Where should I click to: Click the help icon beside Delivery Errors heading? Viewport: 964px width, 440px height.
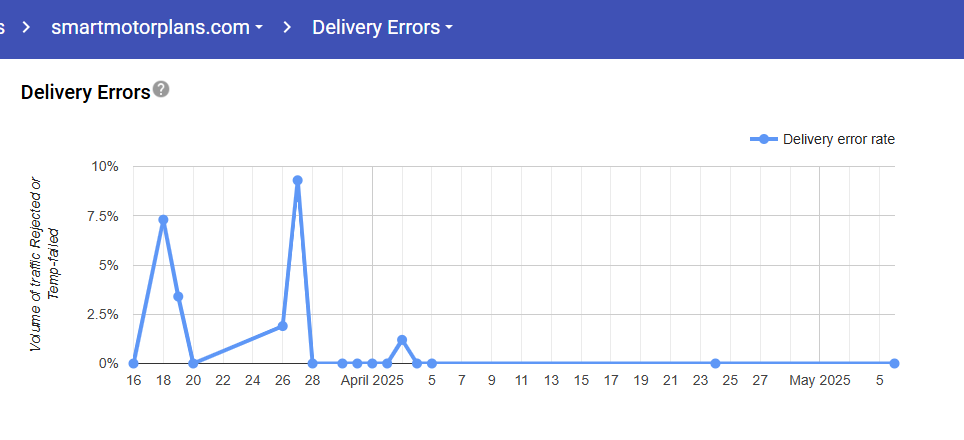click(161, 90)
